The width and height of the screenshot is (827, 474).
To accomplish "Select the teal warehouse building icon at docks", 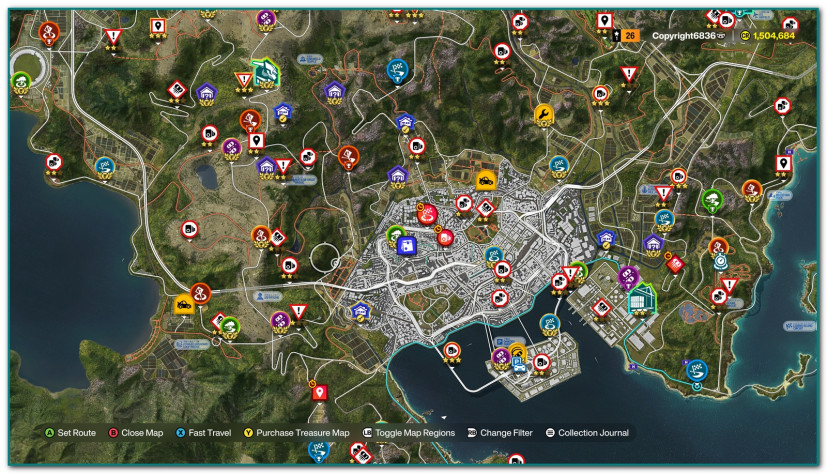I will click(643, 299).
